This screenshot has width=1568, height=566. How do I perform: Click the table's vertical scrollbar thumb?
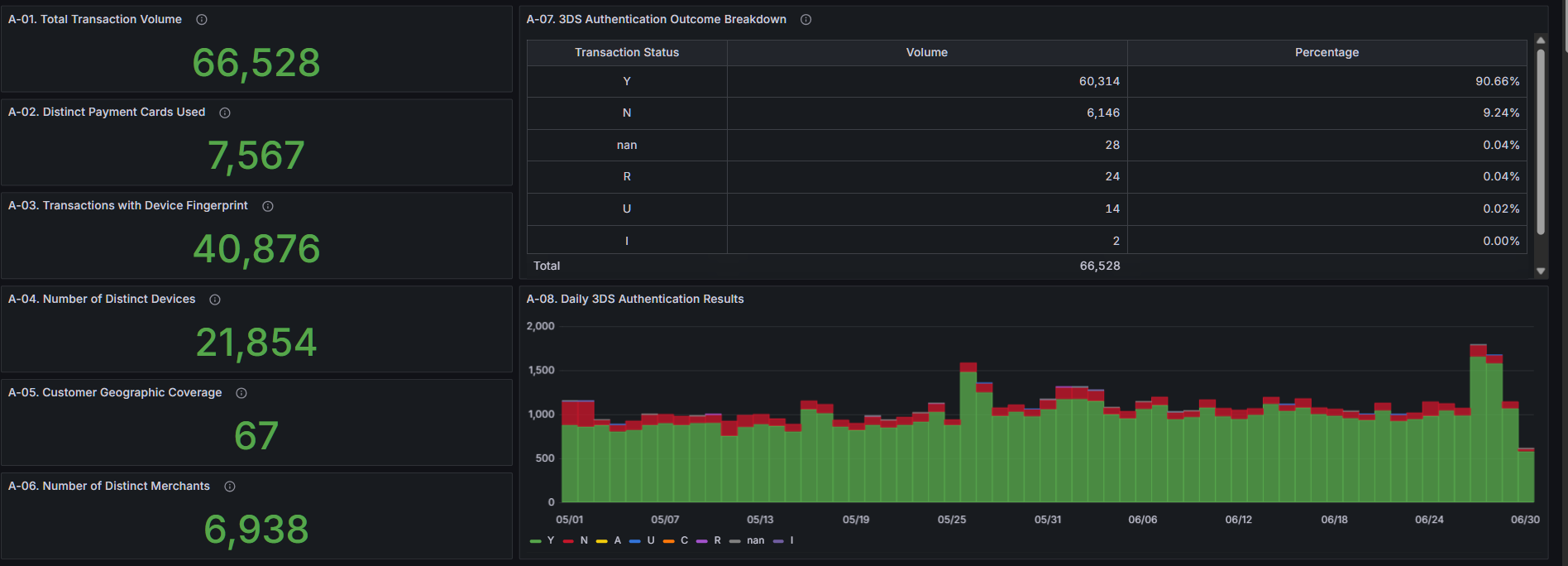tap(1541, 141)
